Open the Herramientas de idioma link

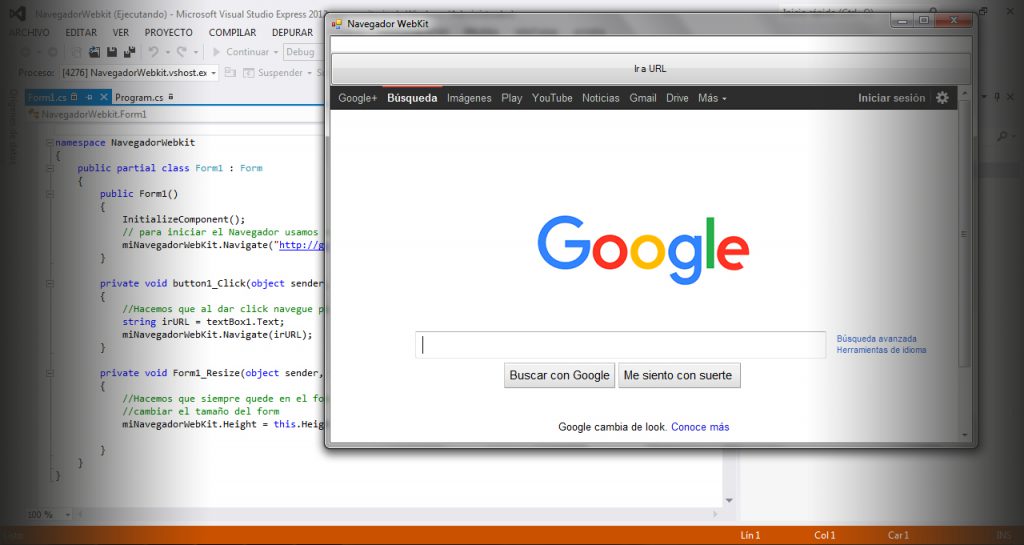[x=881, y=350]
